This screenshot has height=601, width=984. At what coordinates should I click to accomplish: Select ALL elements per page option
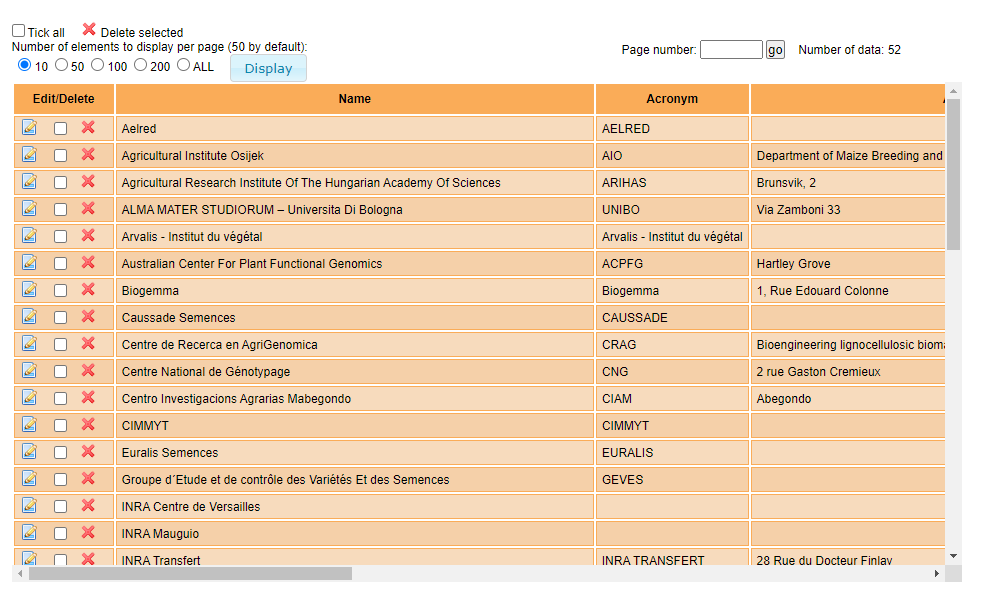(183, 65)
